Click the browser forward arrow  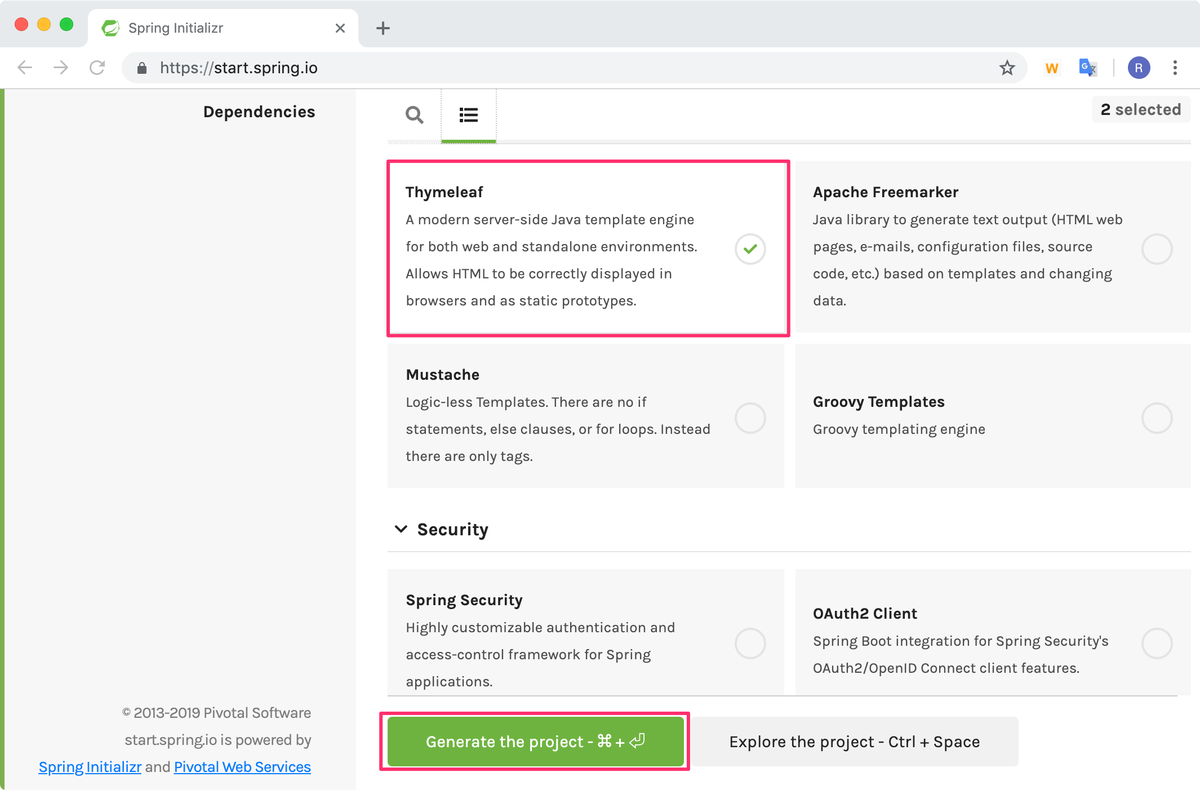pyautogui.click(x=61, y=68)
